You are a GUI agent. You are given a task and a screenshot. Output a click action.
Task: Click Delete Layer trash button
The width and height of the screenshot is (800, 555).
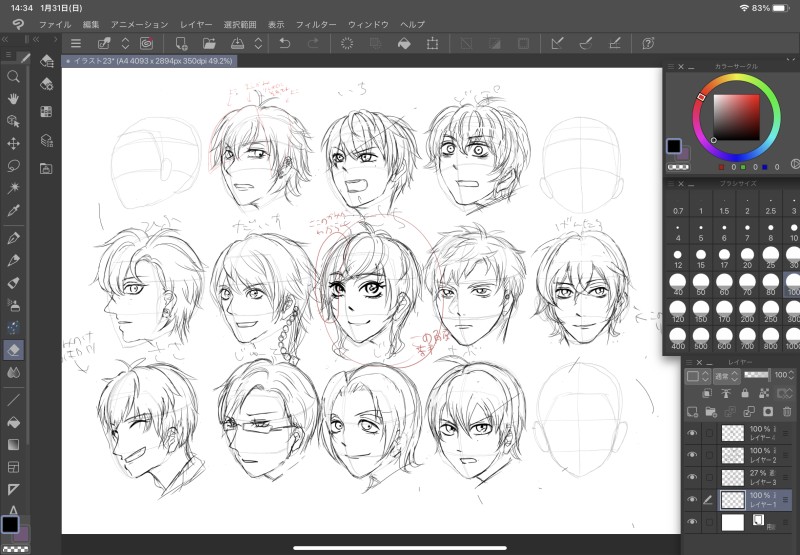(x=786, y=412)
